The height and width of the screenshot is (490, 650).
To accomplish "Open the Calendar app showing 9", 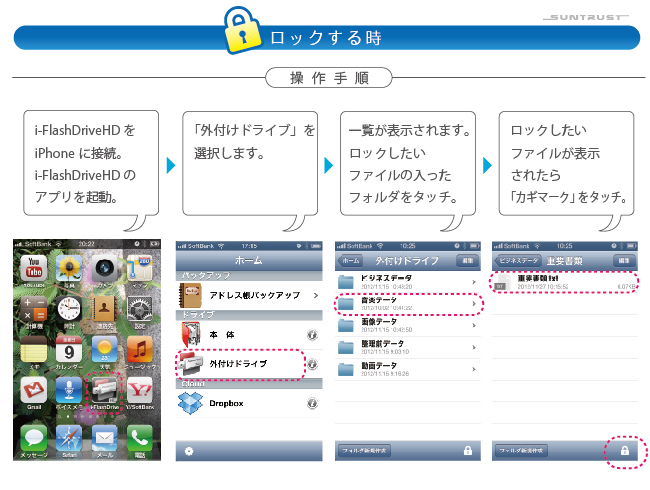I will click(x=68, y=349).
